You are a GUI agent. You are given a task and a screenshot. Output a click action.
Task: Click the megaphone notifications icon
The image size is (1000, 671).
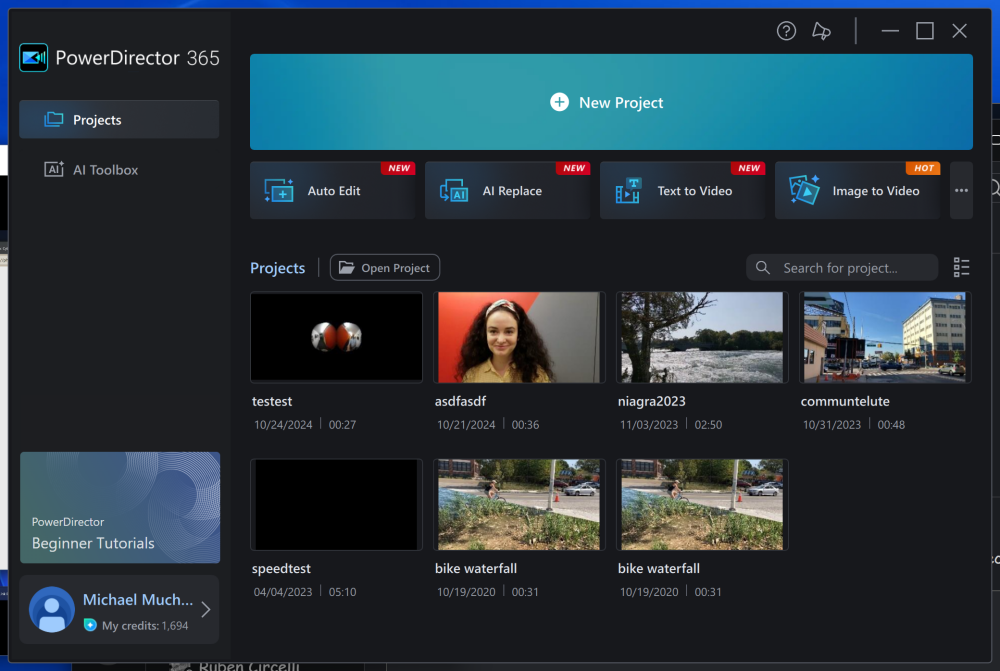(x=821, y=31)
